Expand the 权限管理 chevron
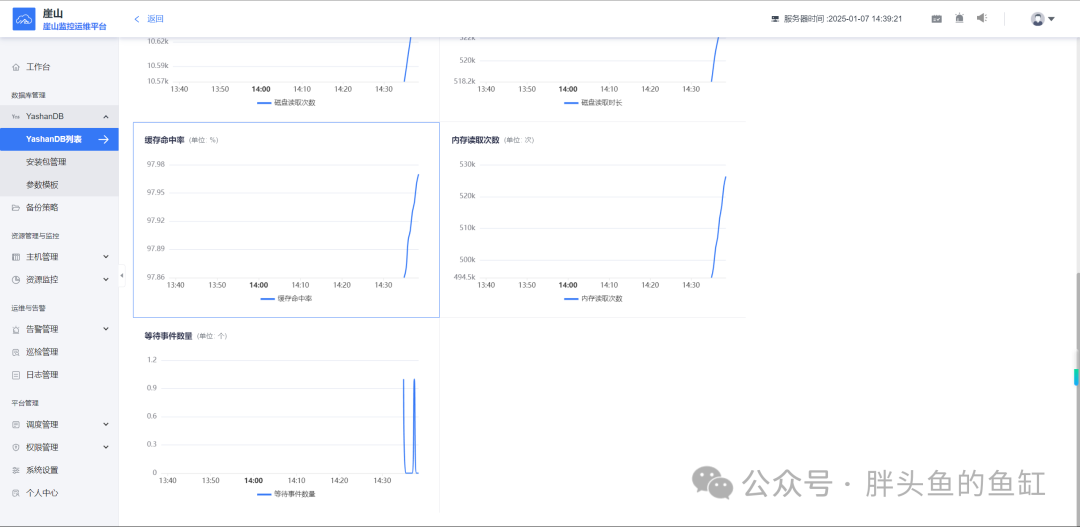 point(106,447)
